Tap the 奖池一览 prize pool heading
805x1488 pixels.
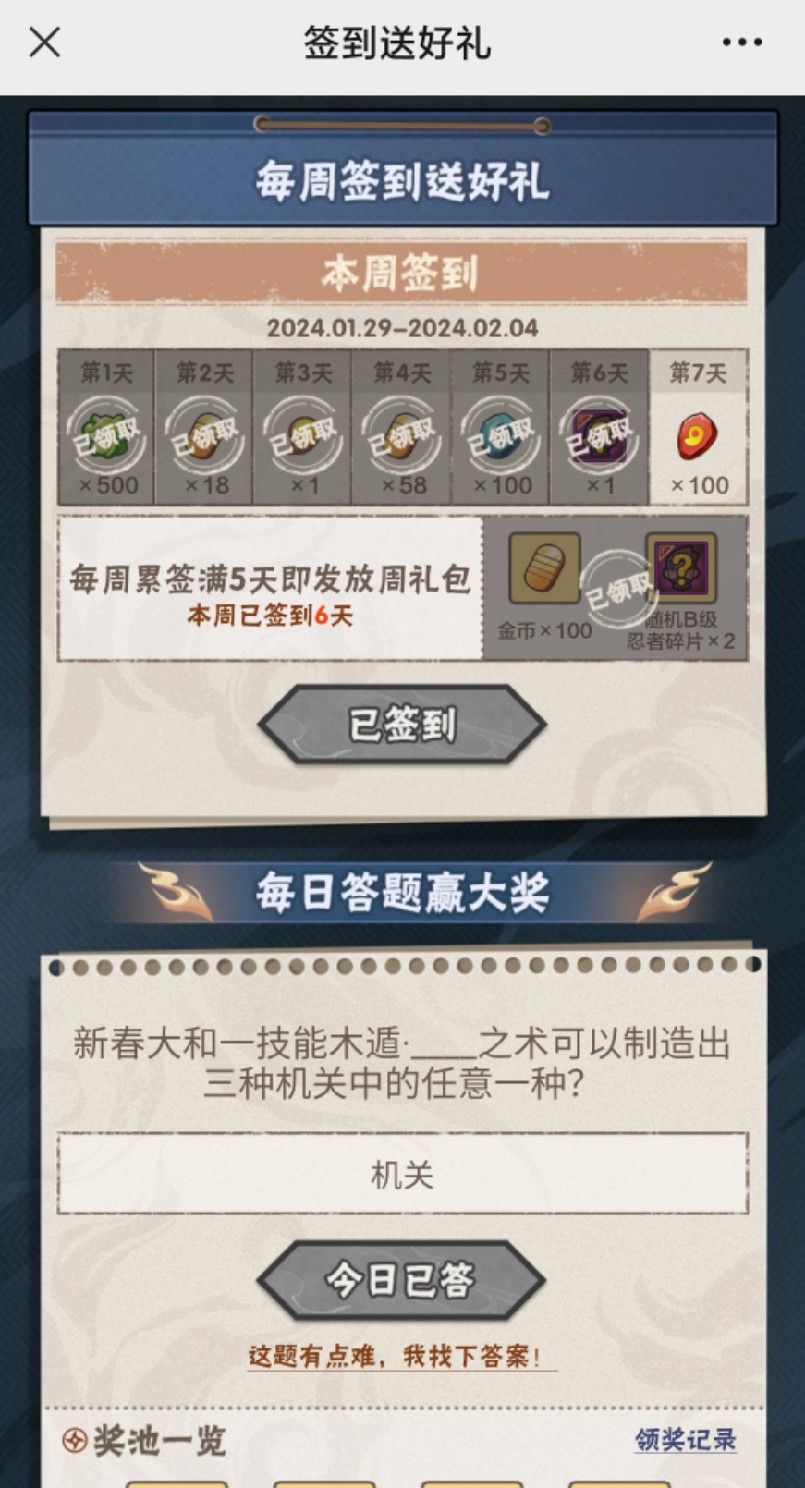(144, 1441)
